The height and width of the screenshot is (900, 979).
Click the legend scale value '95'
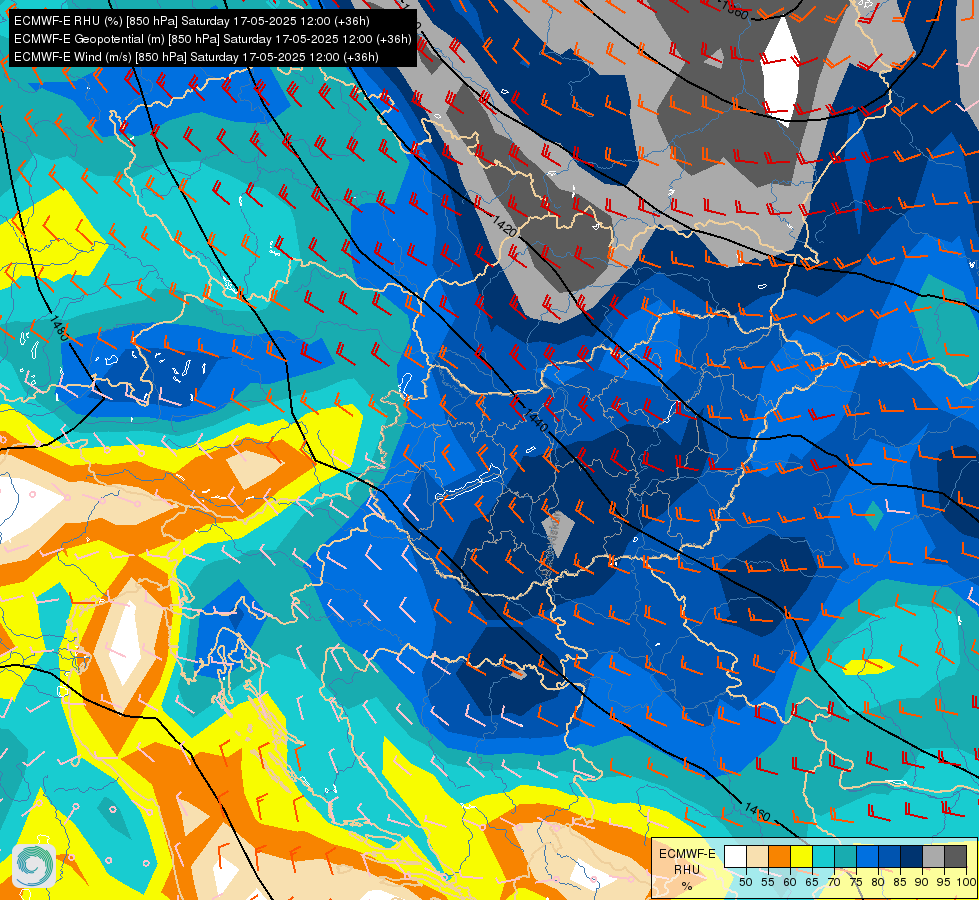tap(944, 883)
